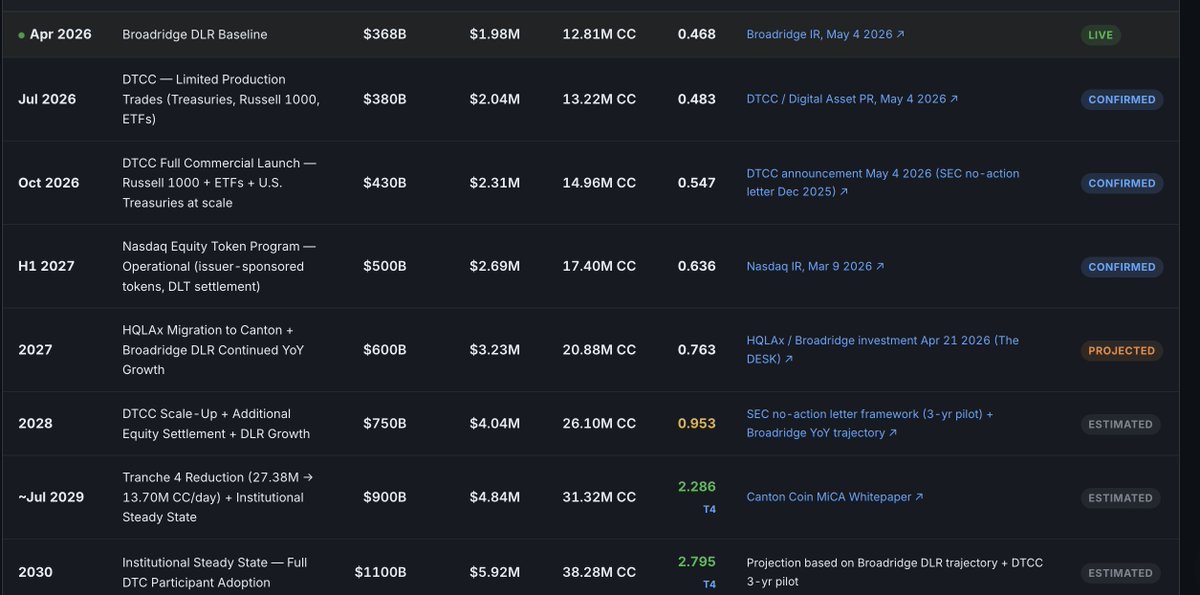Click the $4.04M value
Image resolution: width=1200 pixels, height=595 pixels.
point(495,423)
